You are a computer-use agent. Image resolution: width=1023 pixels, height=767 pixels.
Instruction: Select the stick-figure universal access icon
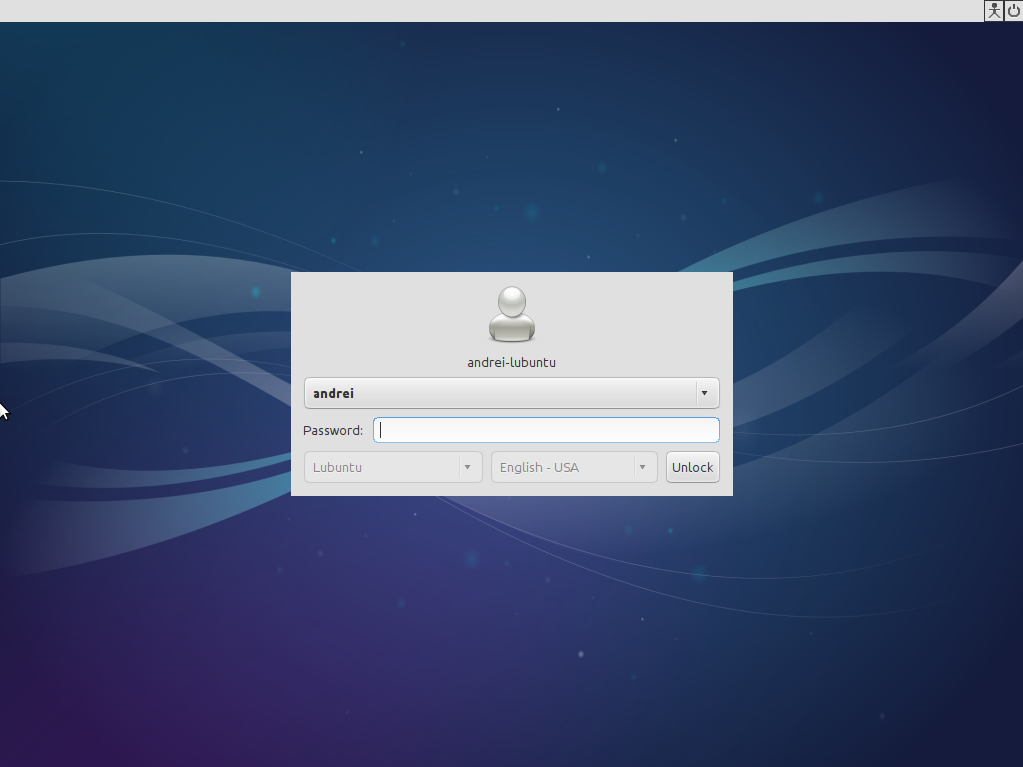coord(993,11)
